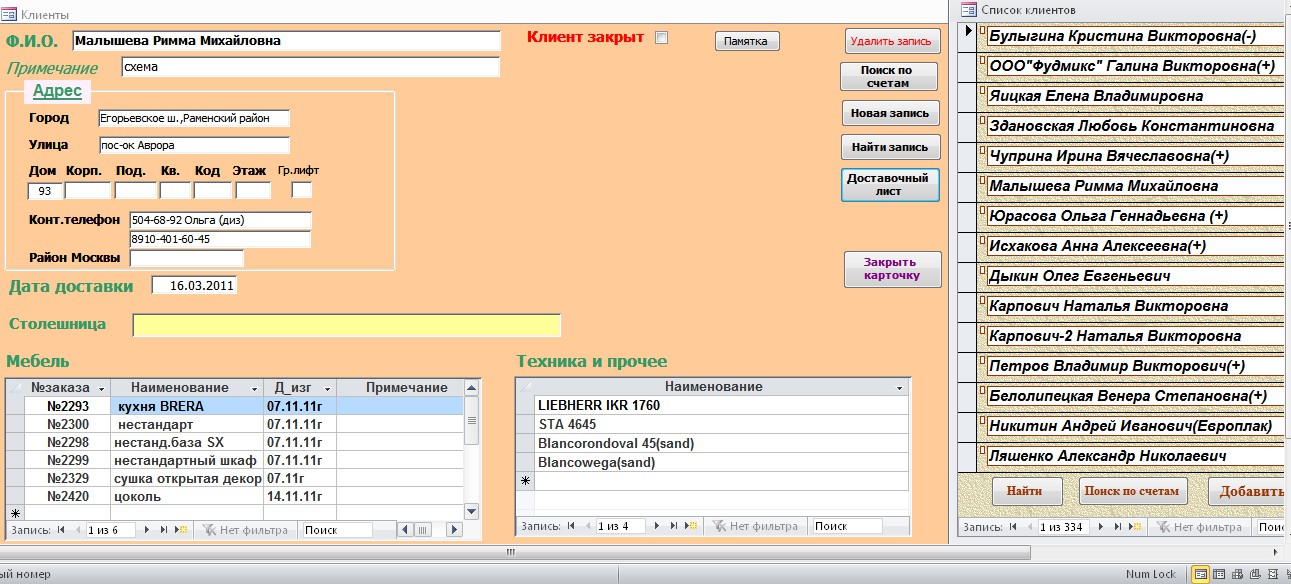The width and height of the screenshot is (1291, 584).
Task: Click the Найти запись button
Action: click(890, 147)
